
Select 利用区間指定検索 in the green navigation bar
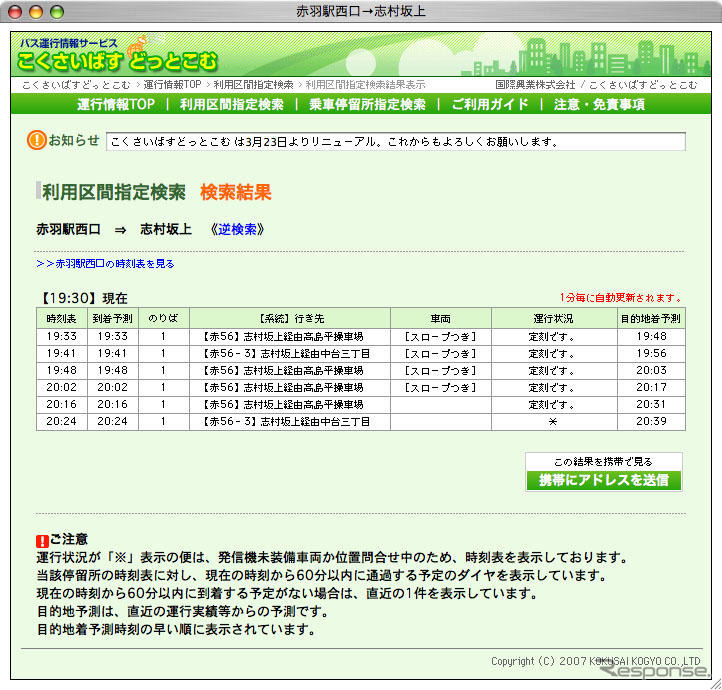coord(232,105)
